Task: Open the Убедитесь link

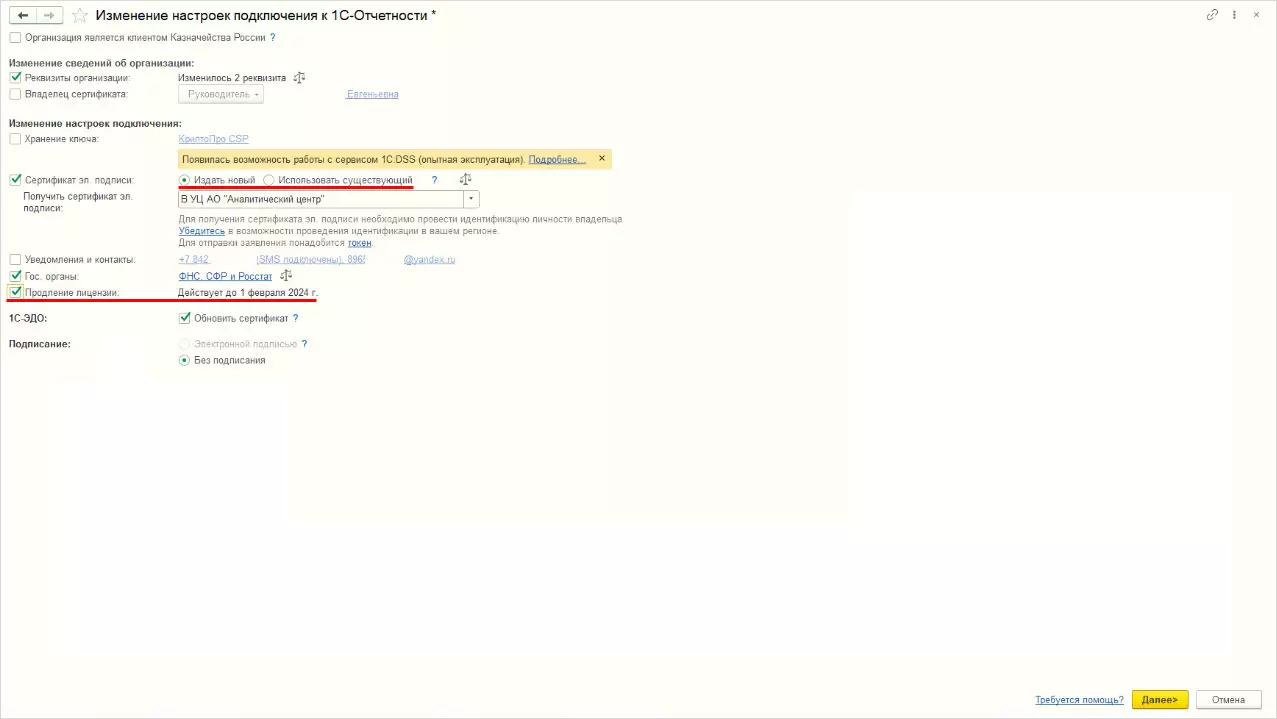Action: click(x=201, y=230)
